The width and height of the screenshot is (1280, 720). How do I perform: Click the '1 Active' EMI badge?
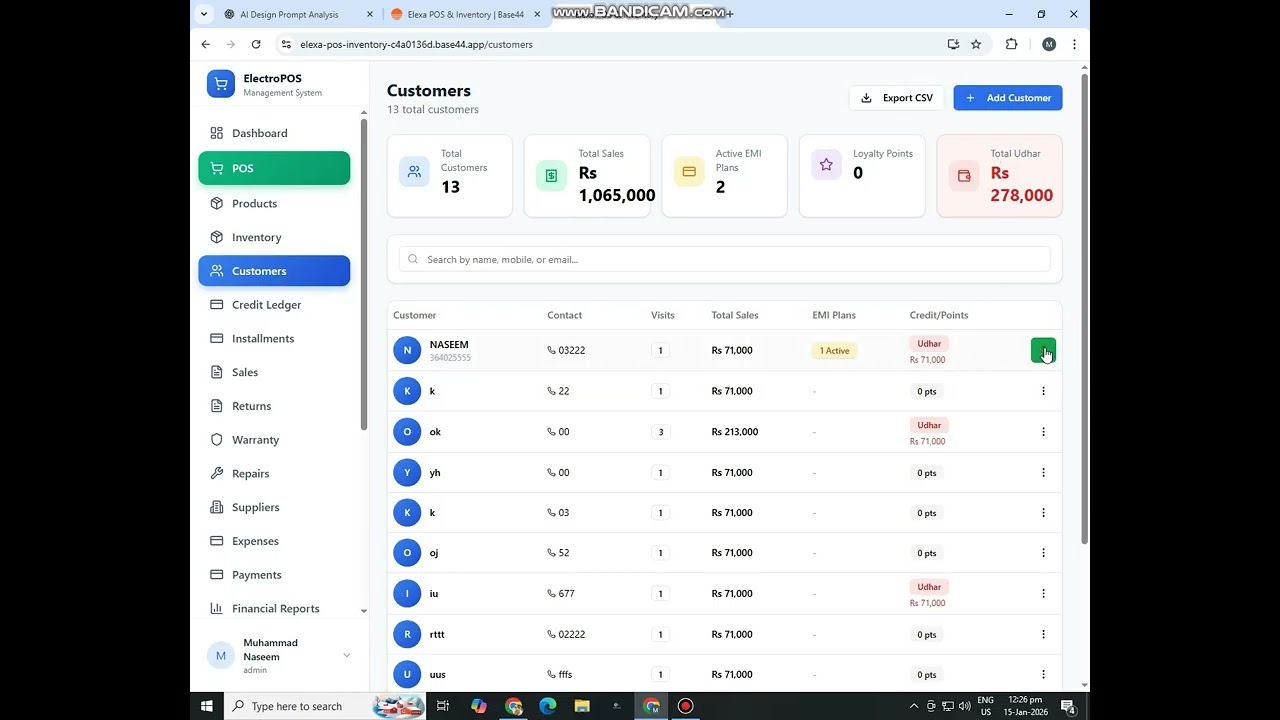834,351
